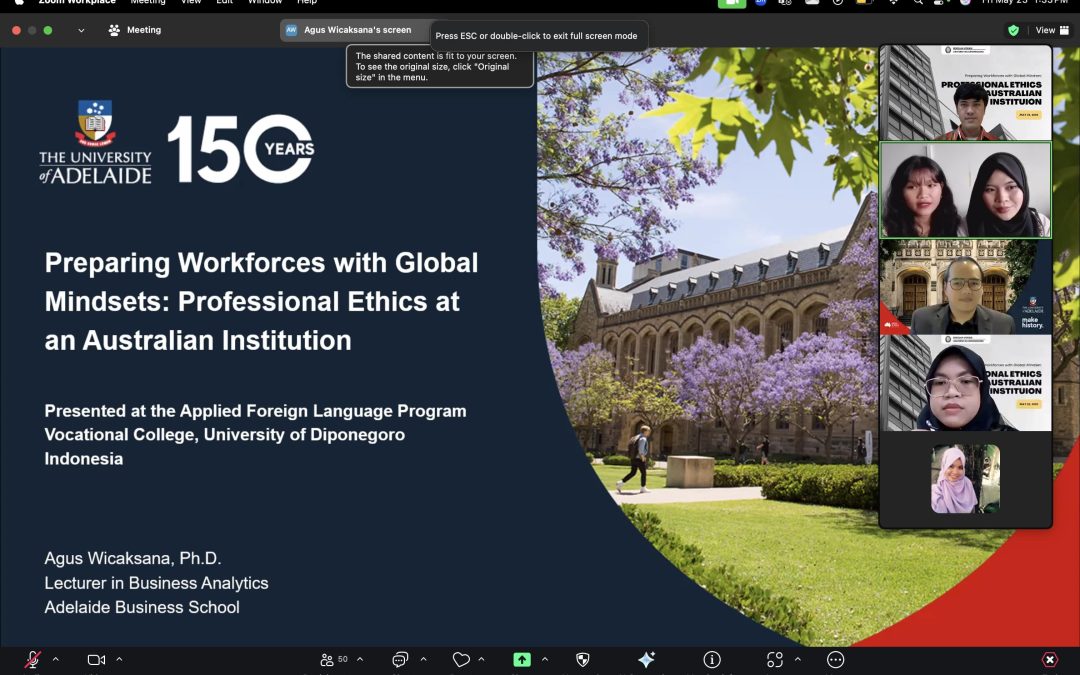Image resolution: width=1080 pixels, height=675 pixels.
Task: Open the View layout button
Action: [x=1052, y=30]
